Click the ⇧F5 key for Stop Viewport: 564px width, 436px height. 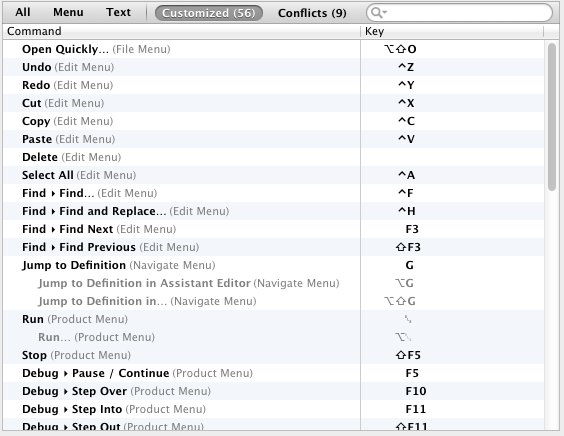[408, 355]
